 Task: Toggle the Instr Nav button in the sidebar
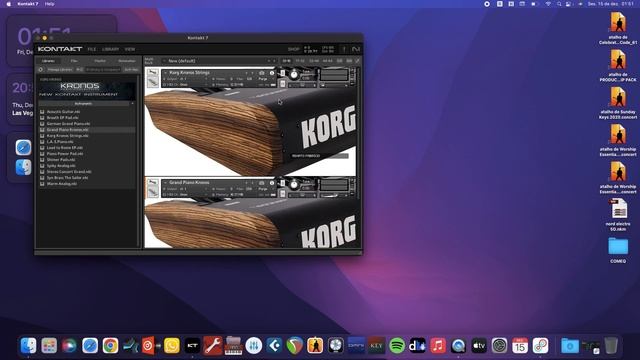(x=131, y=69)
